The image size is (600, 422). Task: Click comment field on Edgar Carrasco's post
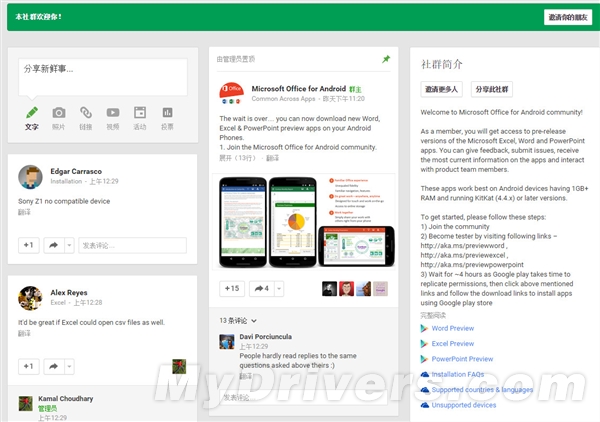tap(132, 245)
